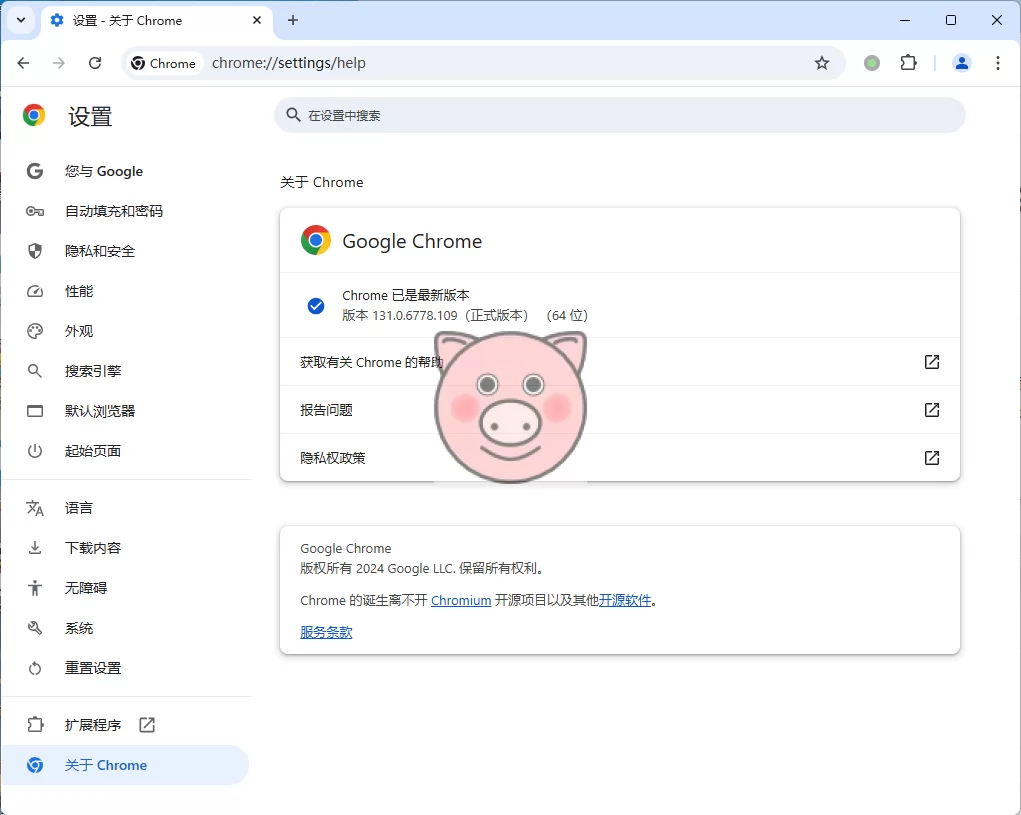Open the tab search dropdown arrow

(x=21, y=20)
